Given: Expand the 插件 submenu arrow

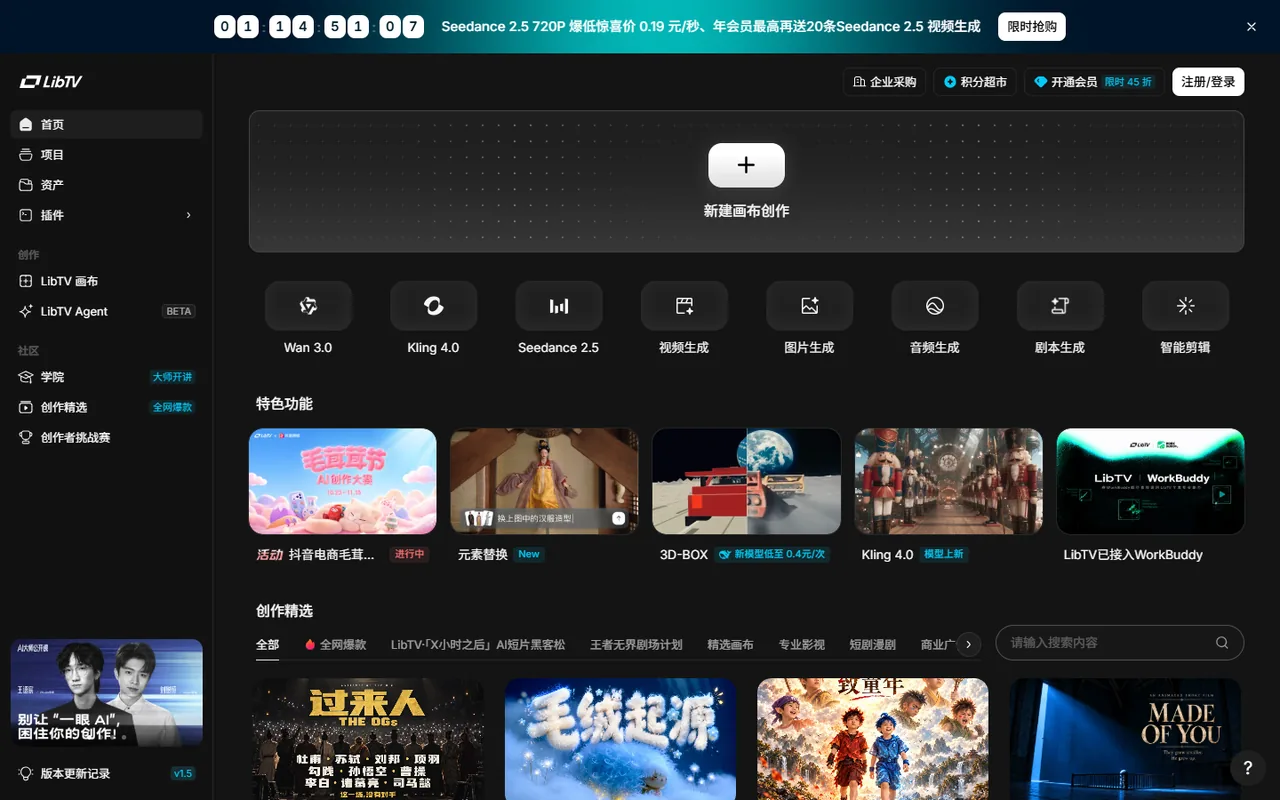Looking at the screenshot, I should (x=188, y=215).
